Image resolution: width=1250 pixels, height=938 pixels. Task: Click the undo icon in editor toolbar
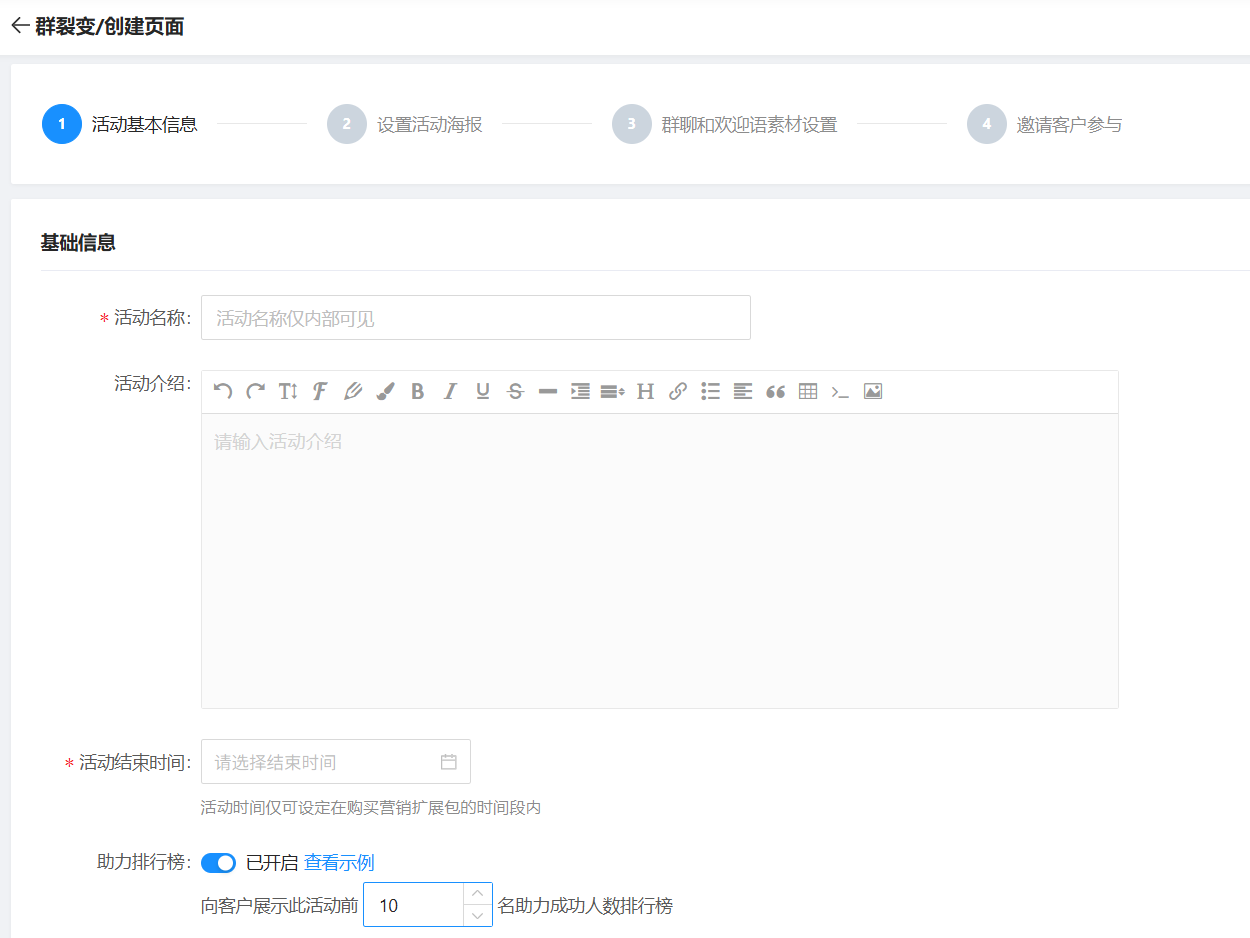(223, 392)
